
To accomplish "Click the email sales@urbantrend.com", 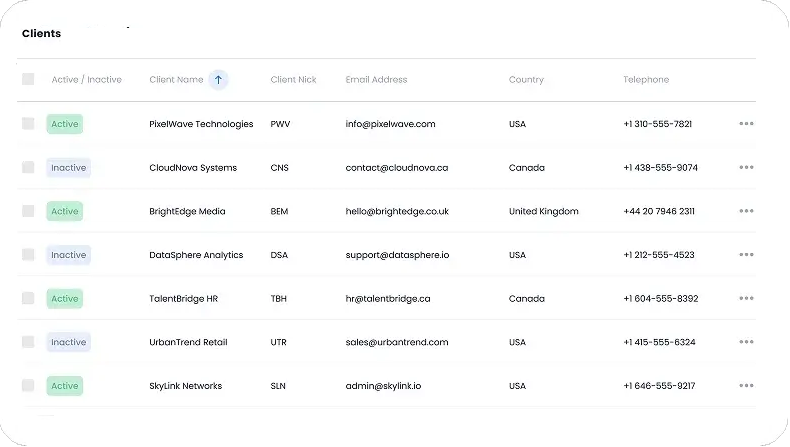I will [x=397, y=342].
